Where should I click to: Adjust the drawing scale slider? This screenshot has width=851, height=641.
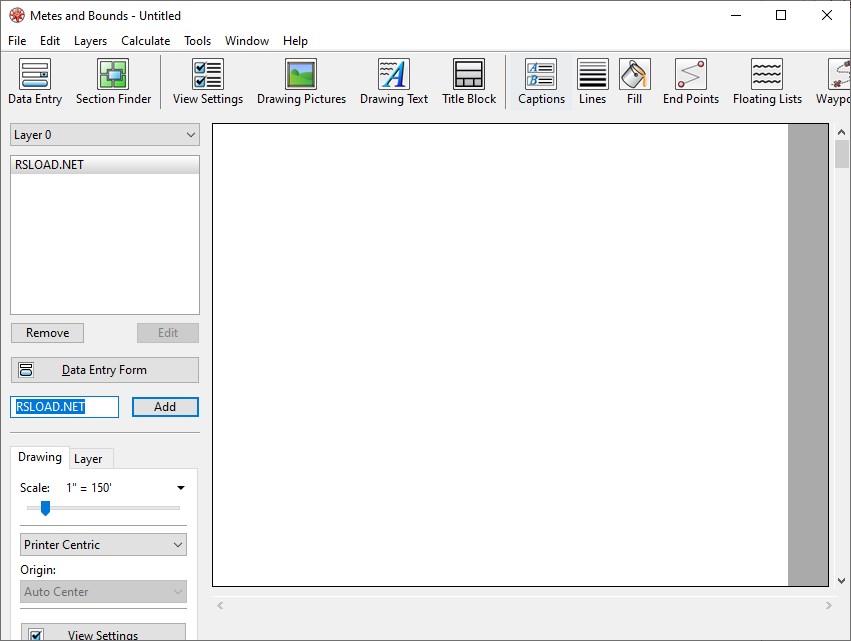pos(44,508)
